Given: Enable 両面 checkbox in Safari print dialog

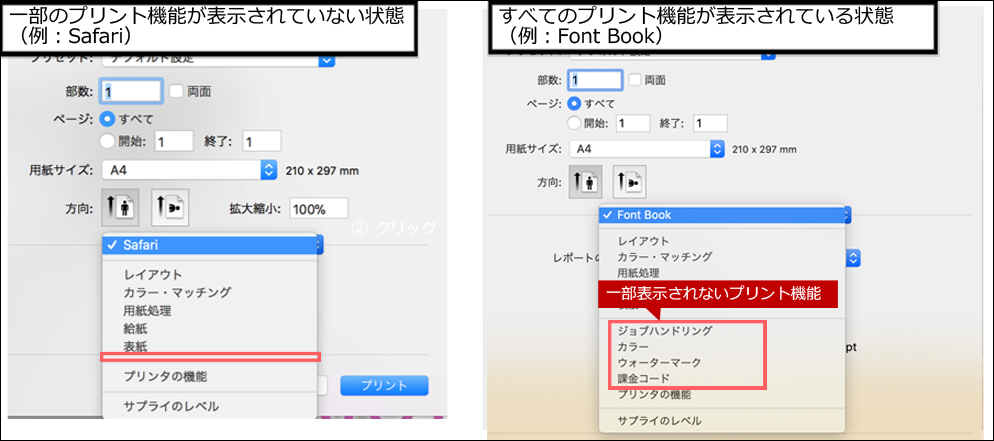Looking at the screenshot, I should 176,91.
